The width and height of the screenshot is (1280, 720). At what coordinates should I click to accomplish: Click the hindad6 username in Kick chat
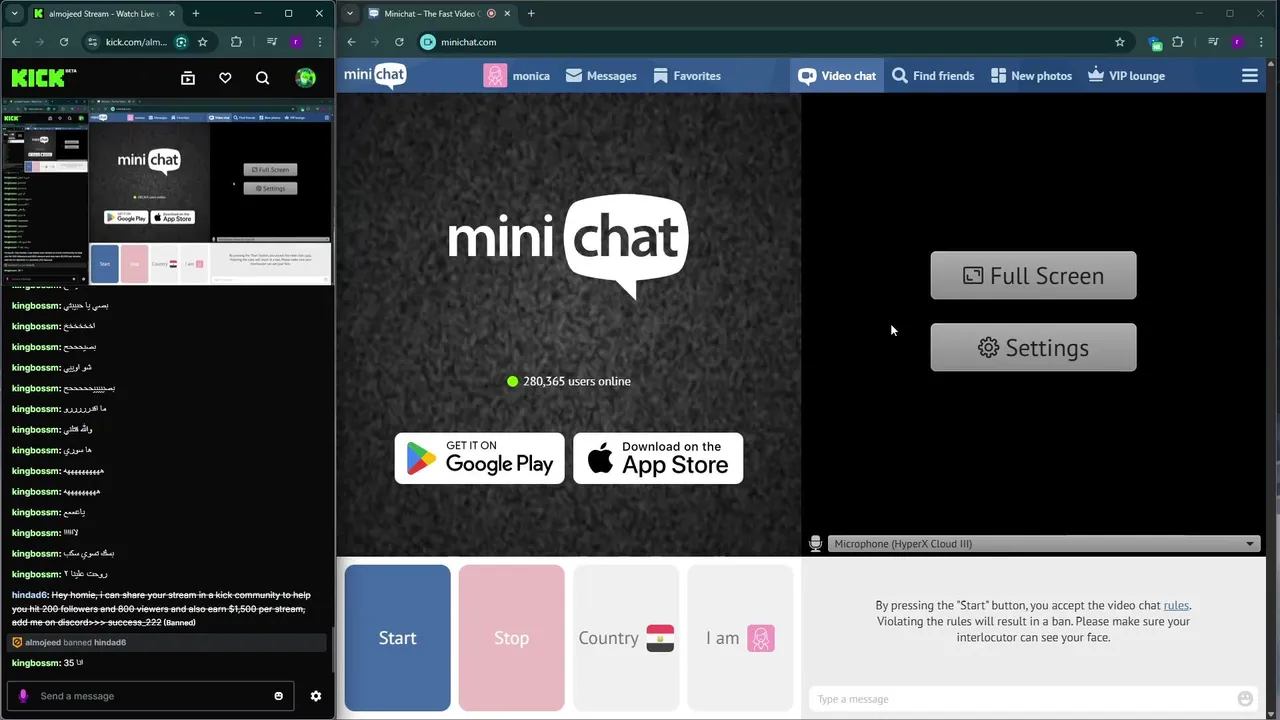click(x=30, y=595)
